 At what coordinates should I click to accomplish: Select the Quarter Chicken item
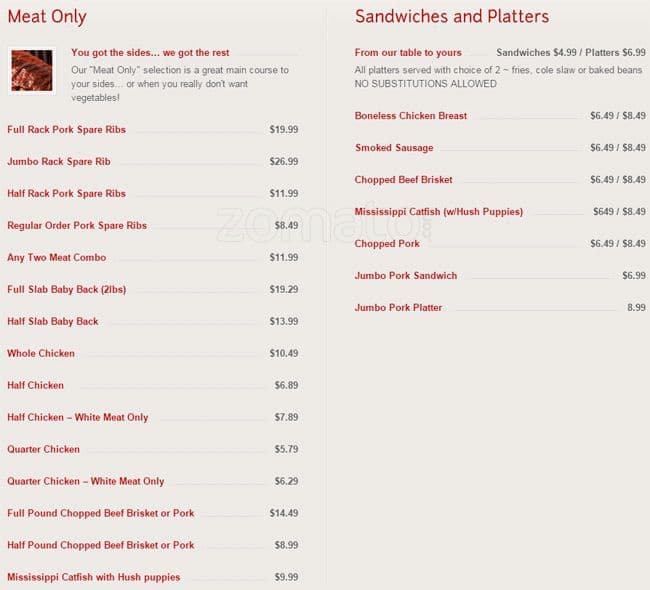point(44,450)
